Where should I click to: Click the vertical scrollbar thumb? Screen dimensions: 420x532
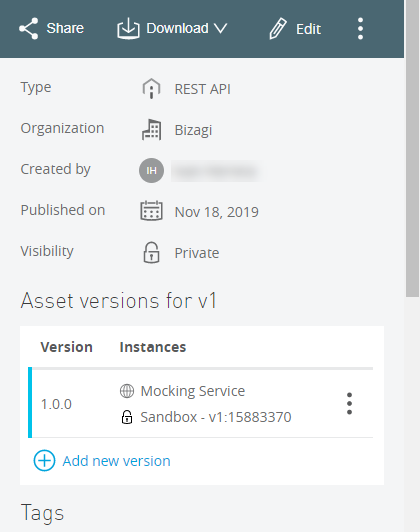point(413,148)
